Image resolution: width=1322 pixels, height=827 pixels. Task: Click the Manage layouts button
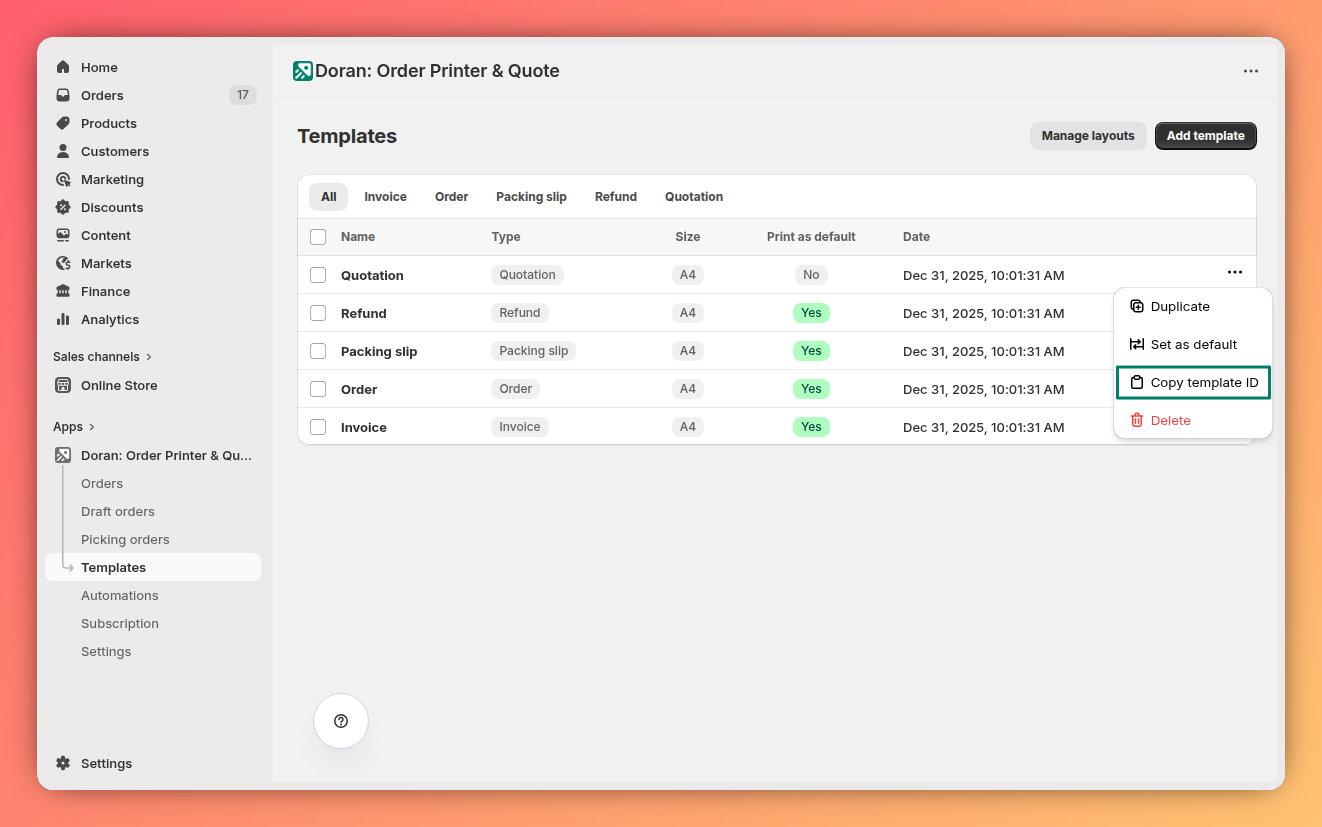click(x=1088, y=136)
